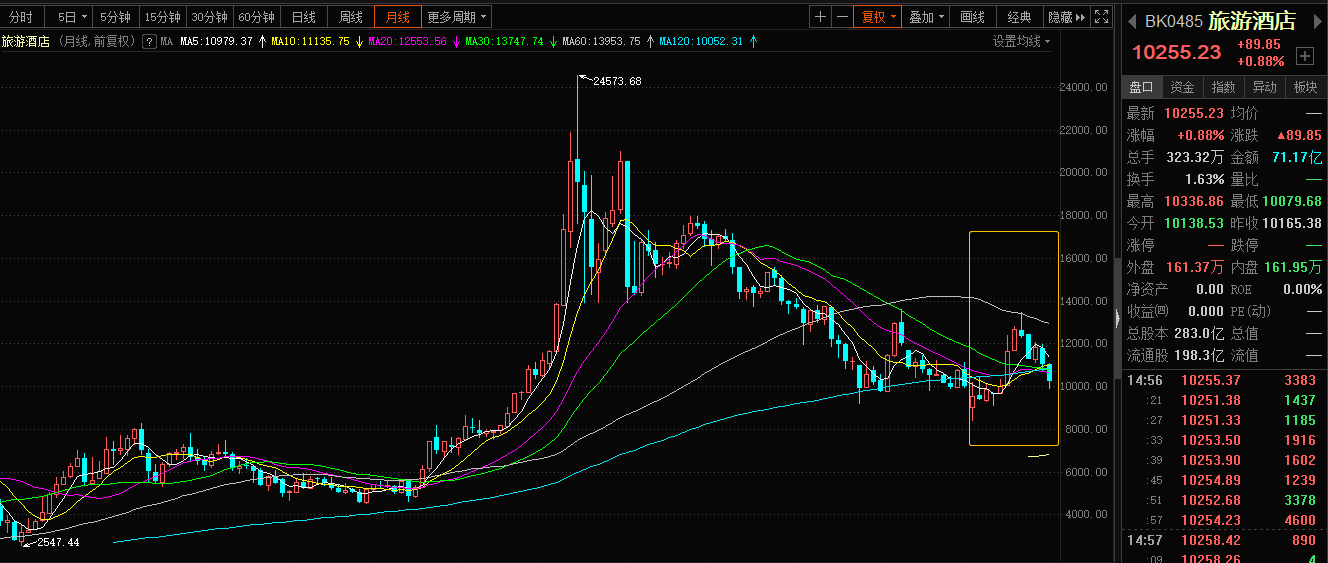Open the 复权 adjustment dropdown
This screenshot has width=1328, height=563.
tap(879, 17)
